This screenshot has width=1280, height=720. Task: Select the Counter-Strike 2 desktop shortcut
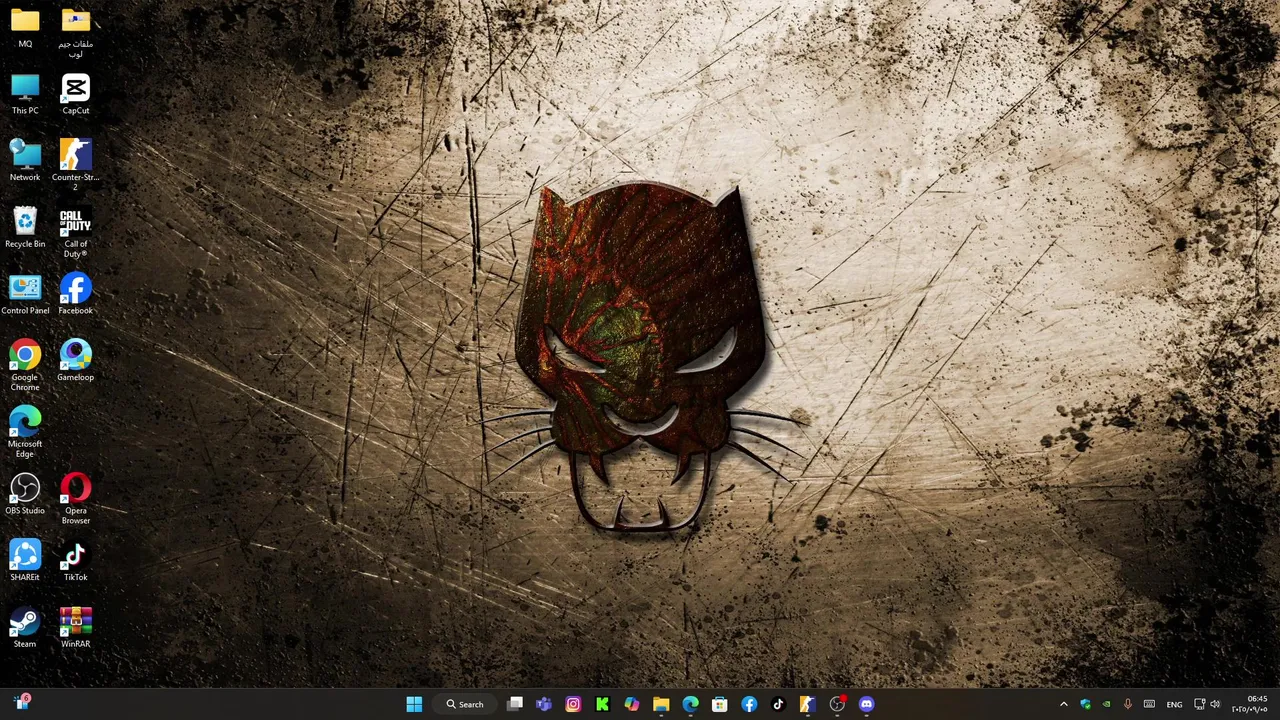[x=75, y=165]
